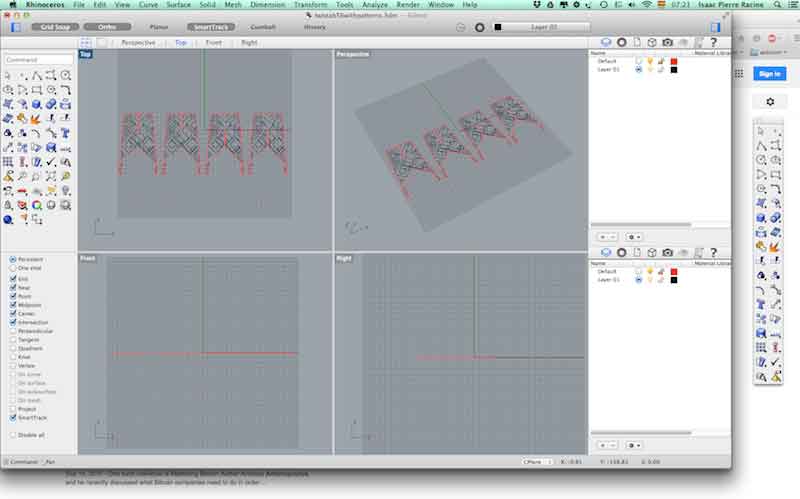The height and width of the screenshot is (499, 800).
Task: Uncheck the End object snap
Action: 13,279
